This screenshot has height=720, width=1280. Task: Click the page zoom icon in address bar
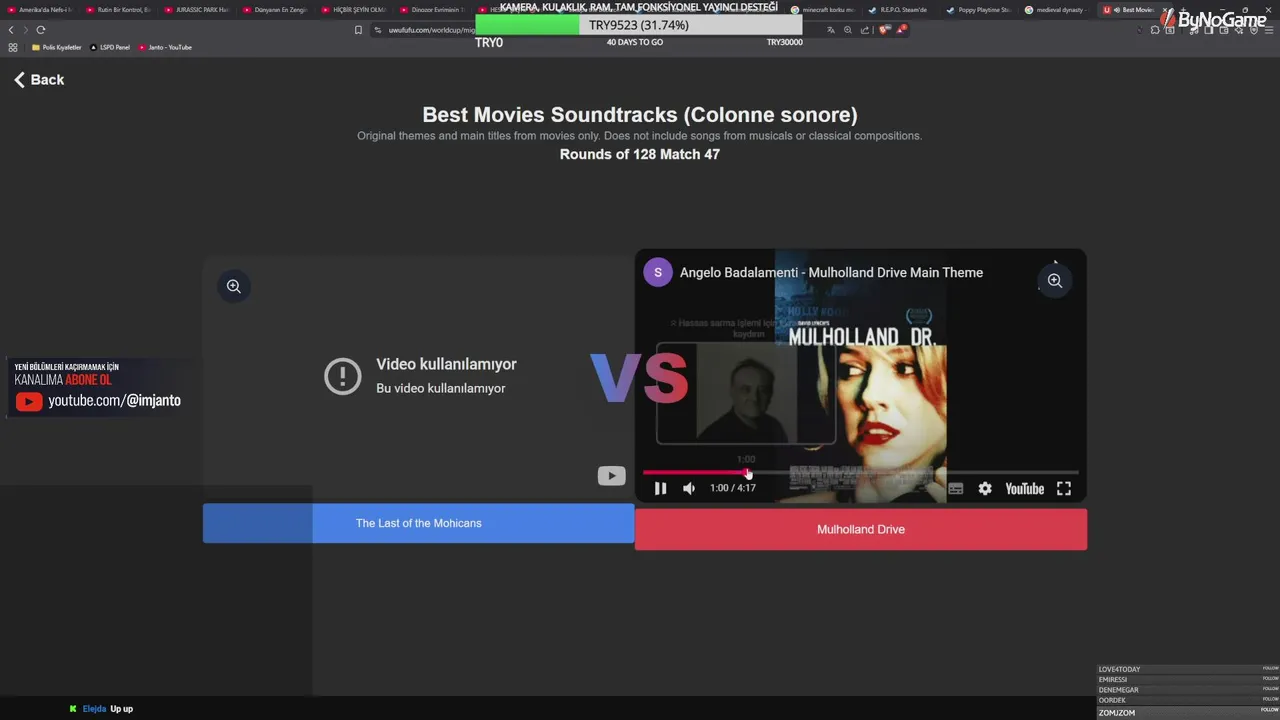pyautogui.click(x=848, y=30)
